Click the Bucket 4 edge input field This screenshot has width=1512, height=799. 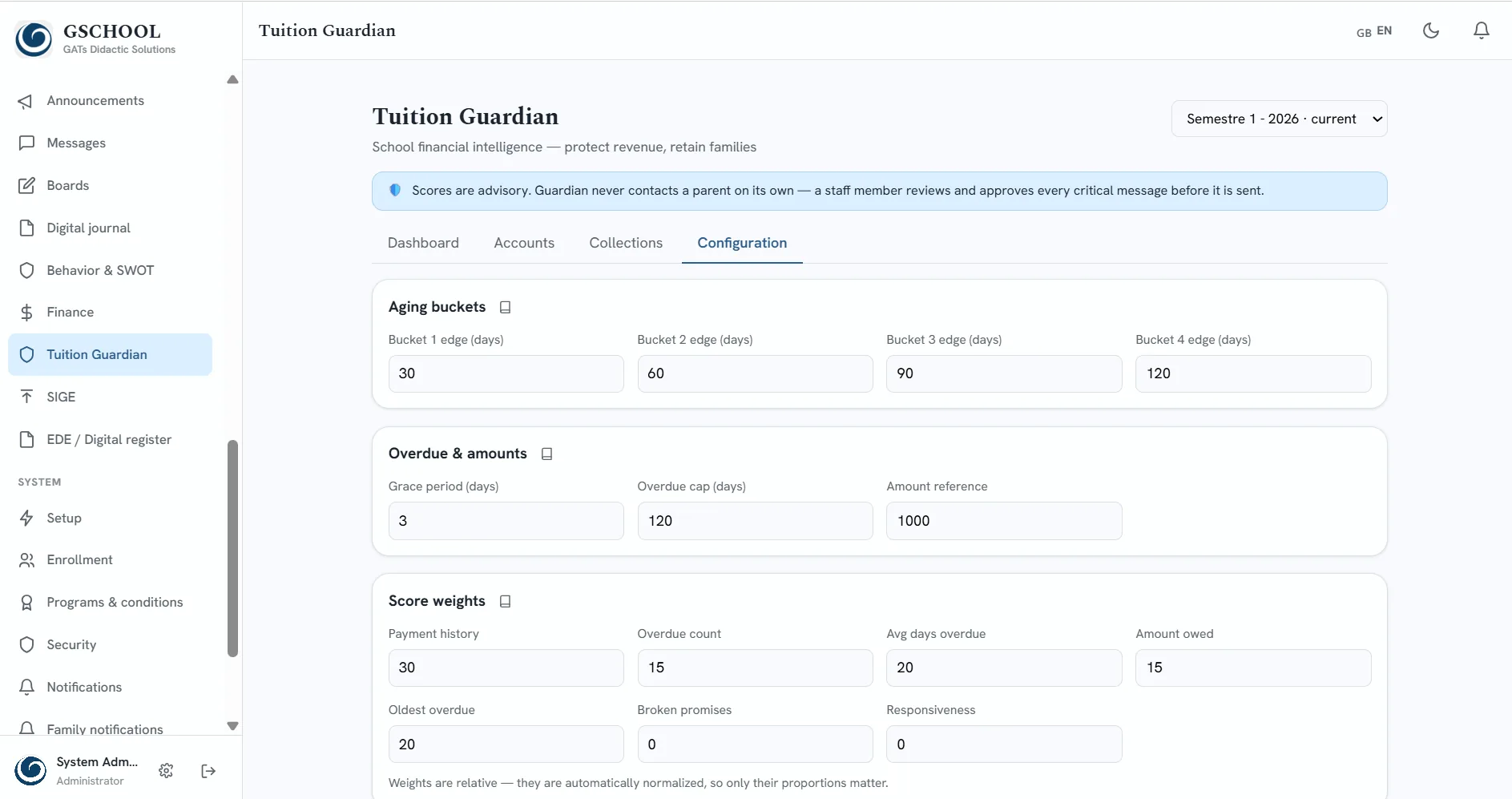pos(1253,373)
